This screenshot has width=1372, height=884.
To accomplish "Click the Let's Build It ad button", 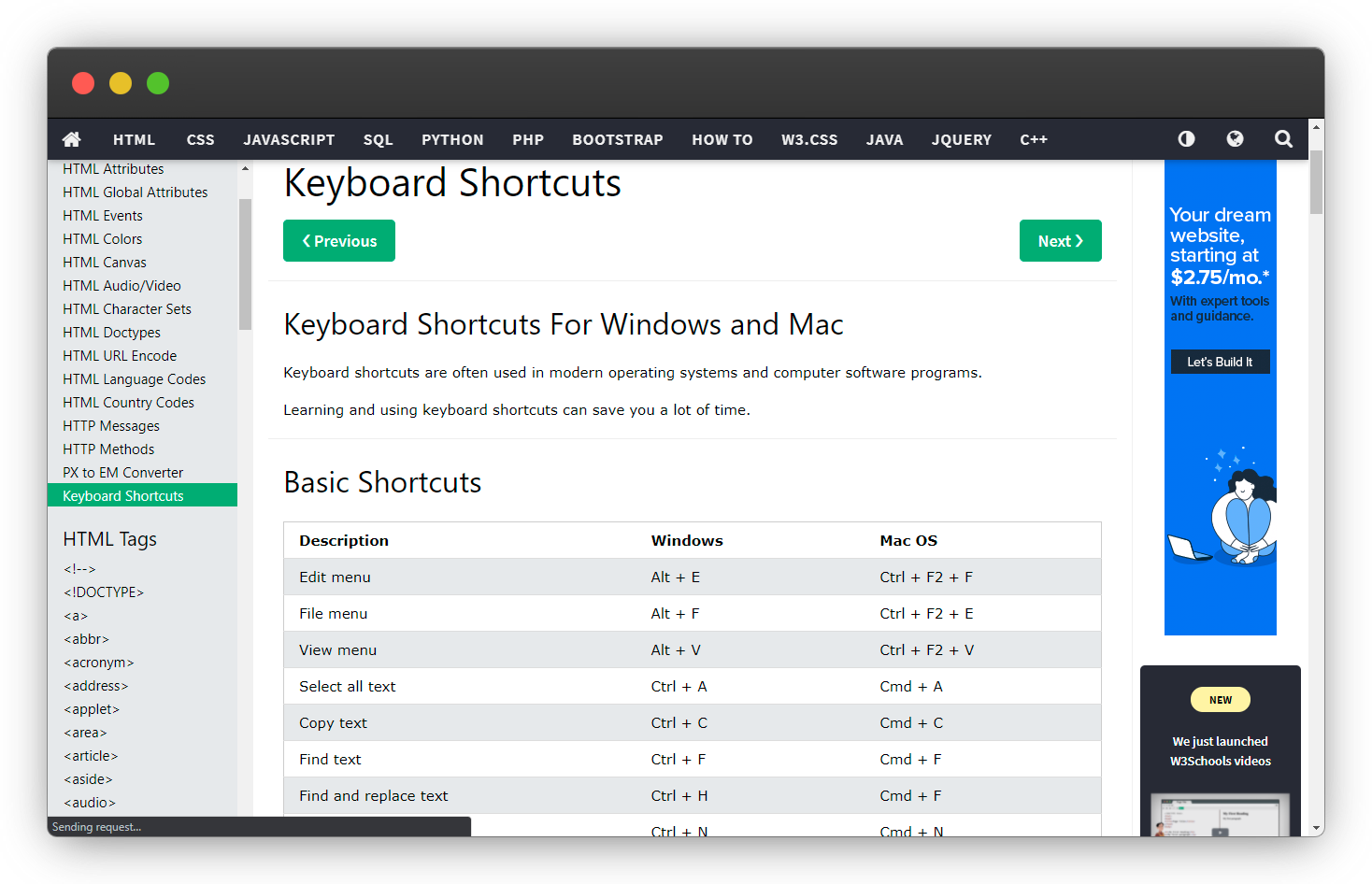I will coord(1220,362).
